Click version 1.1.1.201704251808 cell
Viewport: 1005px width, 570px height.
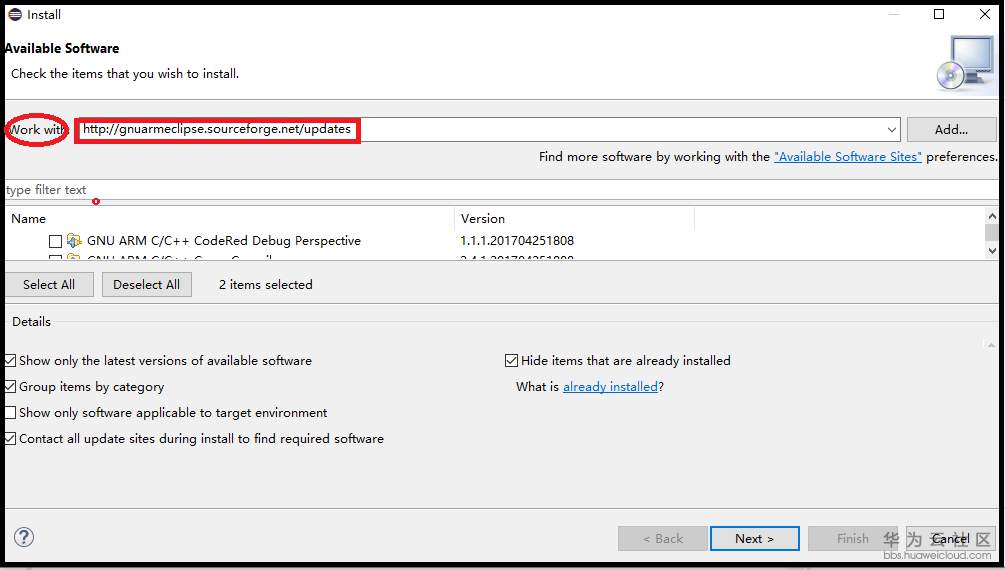pos(517,241)
